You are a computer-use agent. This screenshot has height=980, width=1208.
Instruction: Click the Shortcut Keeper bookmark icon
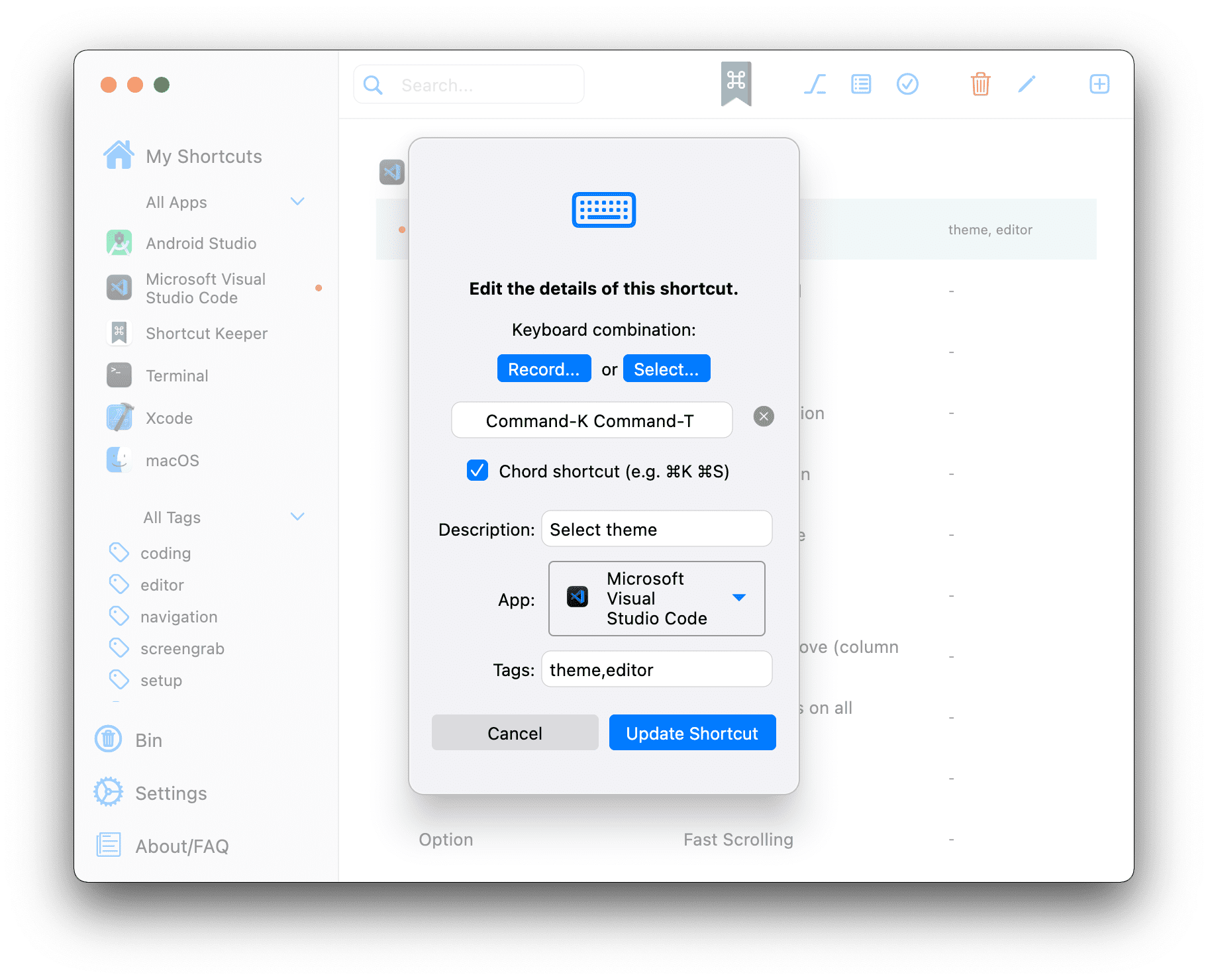click(736, 84)
